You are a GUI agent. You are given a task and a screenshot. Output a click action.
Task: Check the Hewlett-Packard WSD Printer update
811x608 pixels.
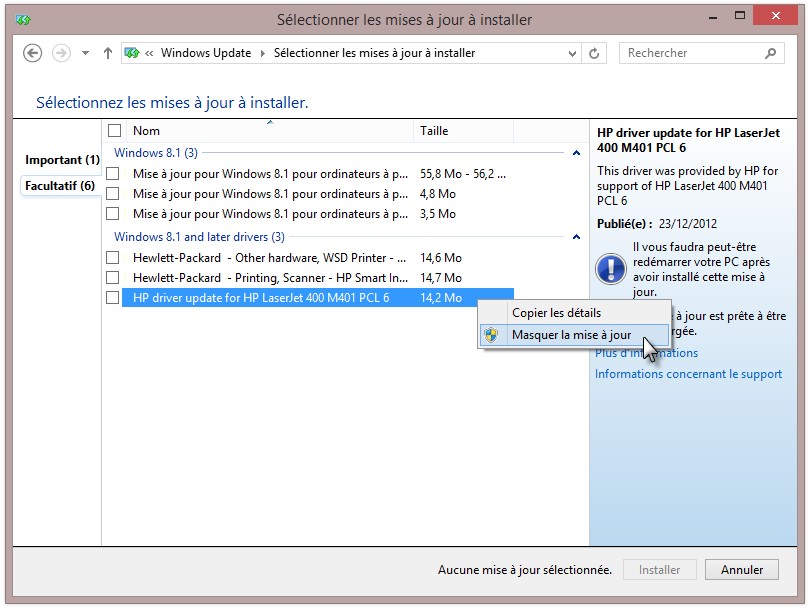pyautogui.click(x=113, y=258)
